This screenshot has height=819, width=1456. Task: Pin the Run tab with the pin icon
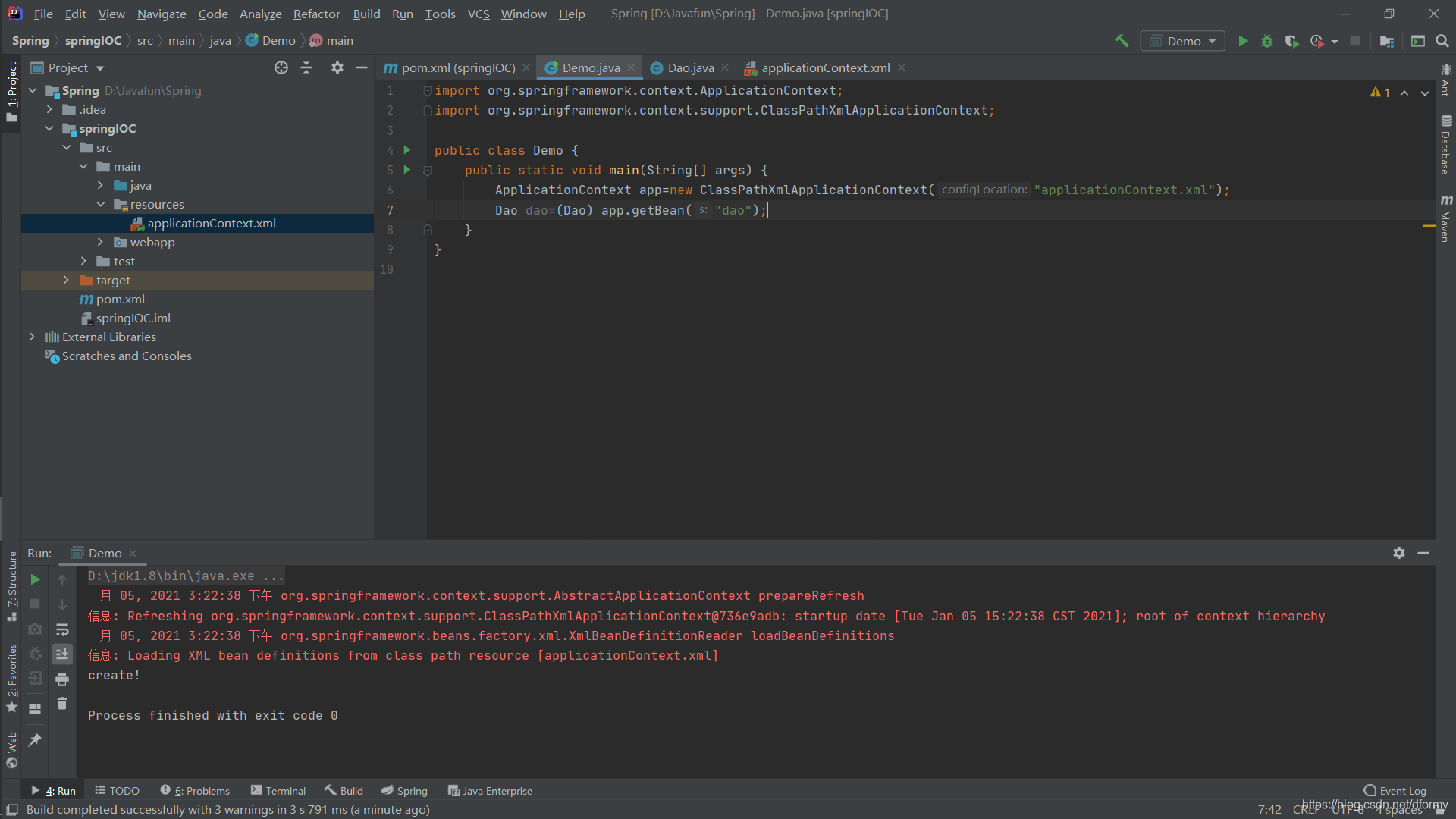point(35,739)
